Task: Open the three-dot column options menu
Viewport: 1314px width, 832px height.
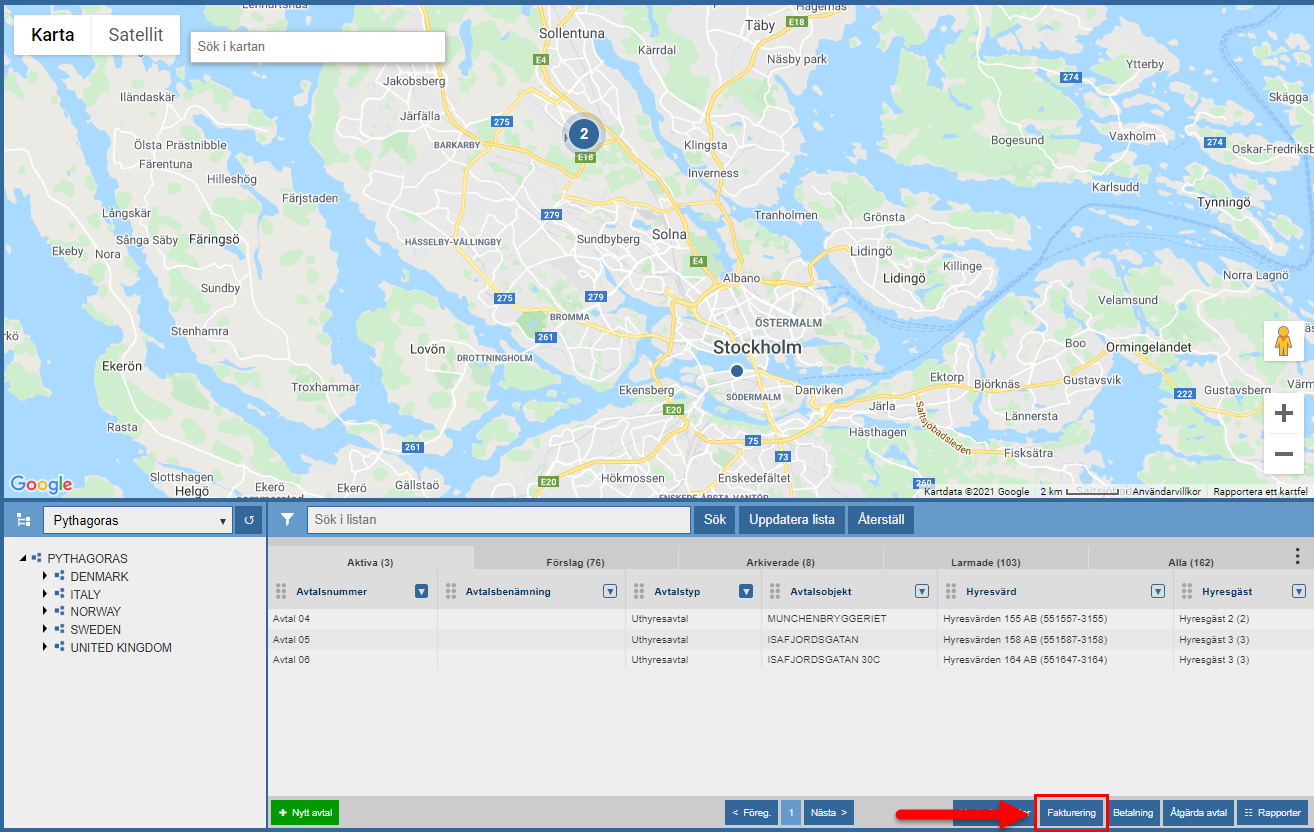Action: pos(1297,557)
